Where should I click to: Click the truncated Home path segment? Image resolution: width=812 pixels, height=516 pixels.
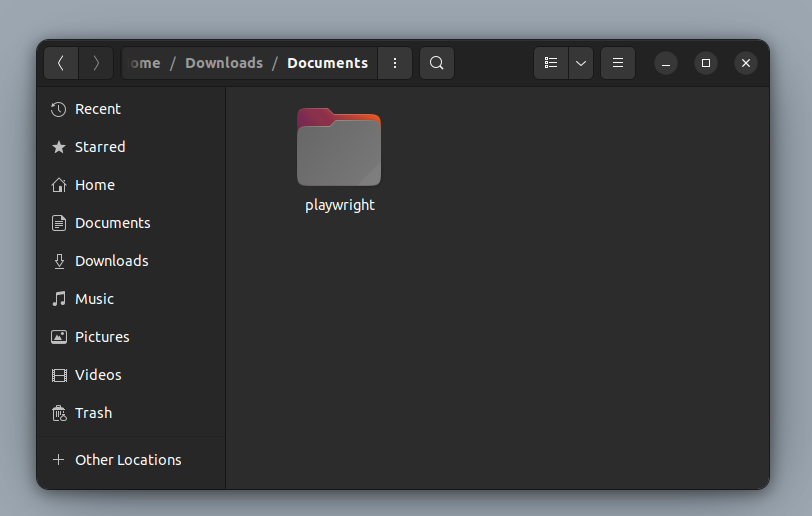[x=144, y=63]
